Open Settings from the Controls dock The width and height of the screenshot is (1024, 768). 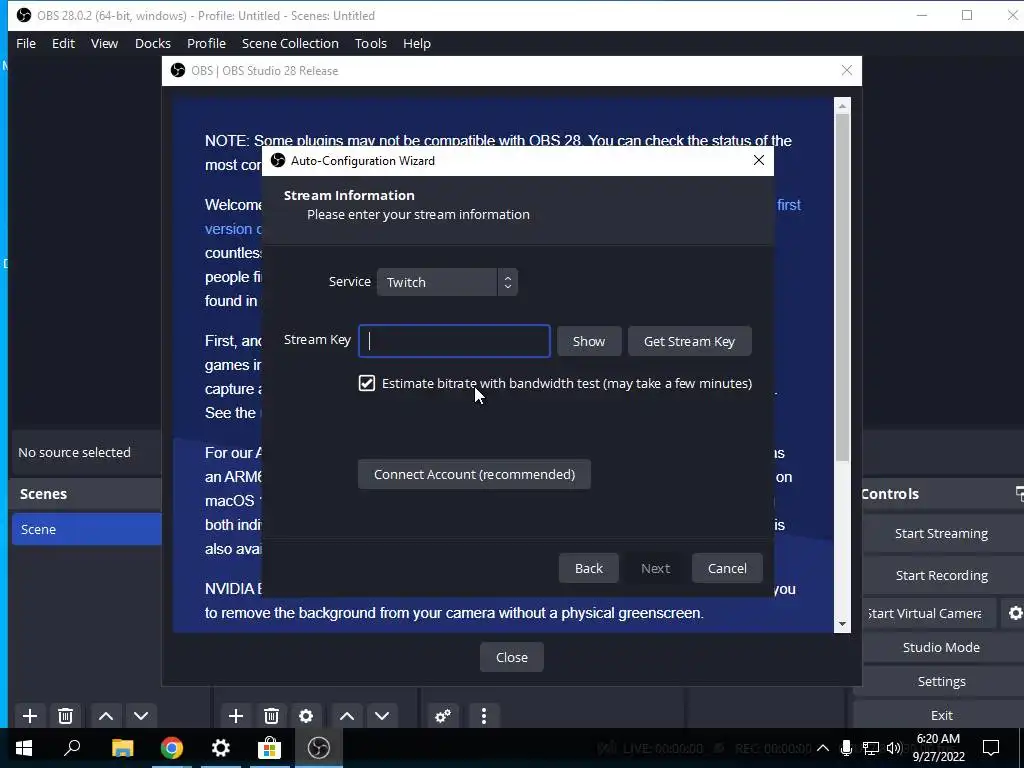941,681
